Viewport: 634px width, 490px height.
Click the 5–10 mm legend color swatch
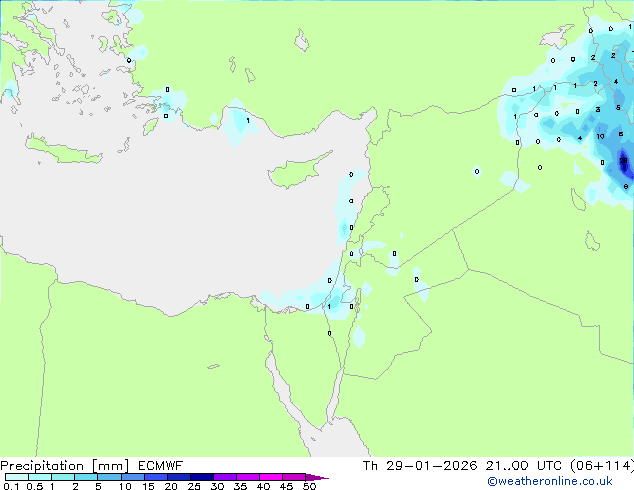tap(109, 477)
